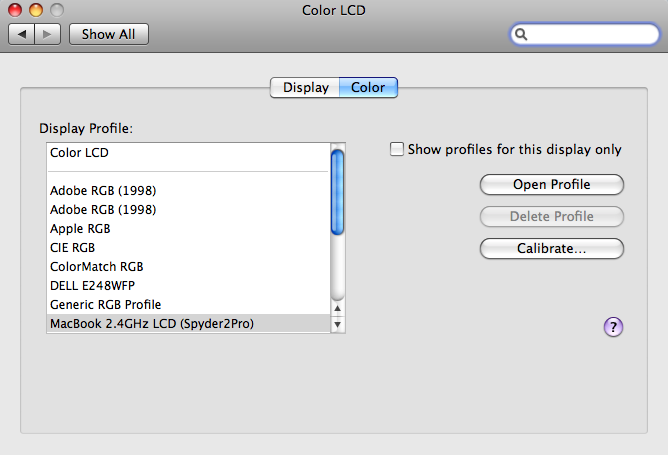Screen dimensions: 668x455
Task: Click Show All preferences button
Action: click(109, 34)
